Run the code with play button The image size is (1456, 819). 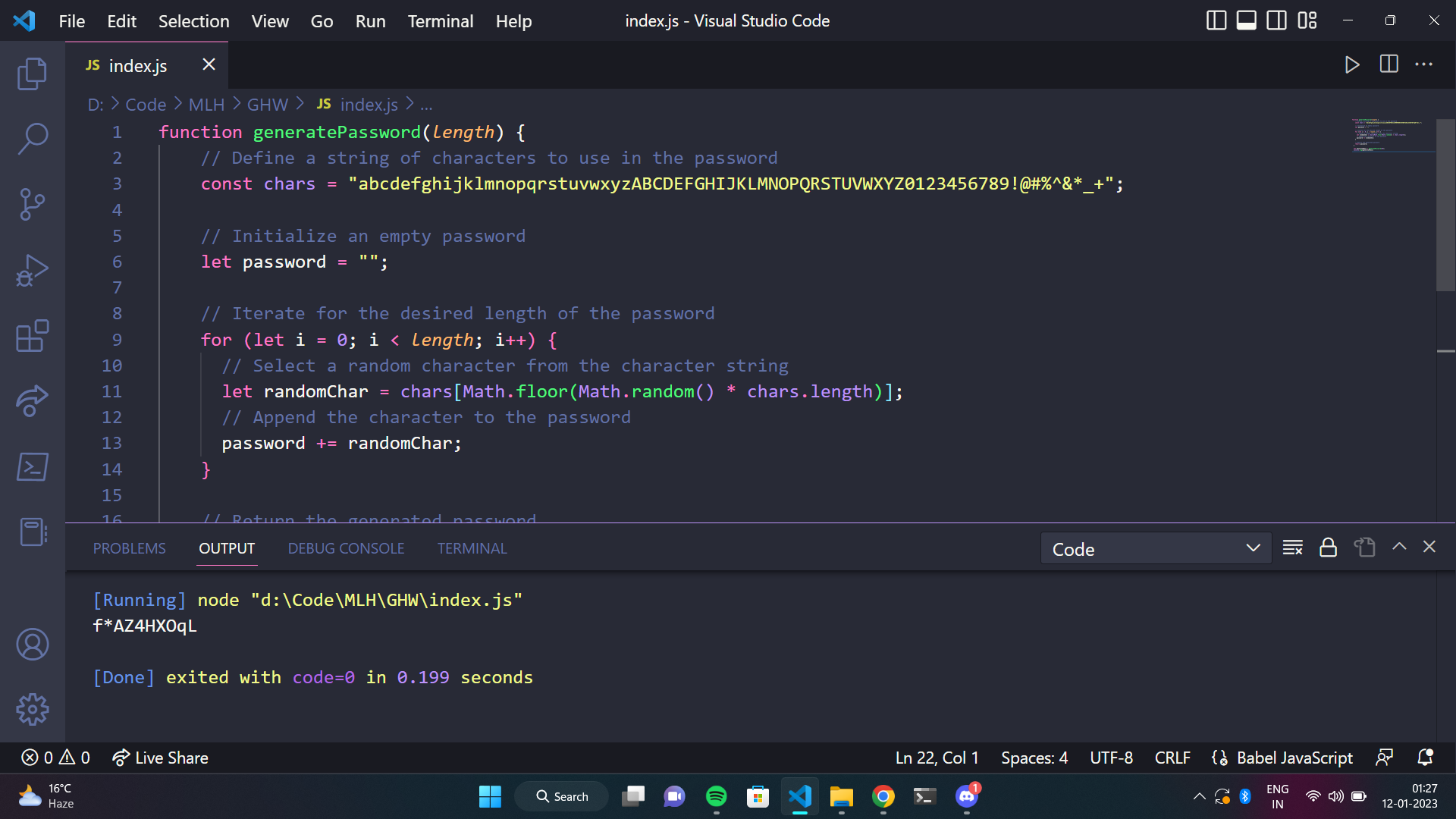pos(1351,64)
